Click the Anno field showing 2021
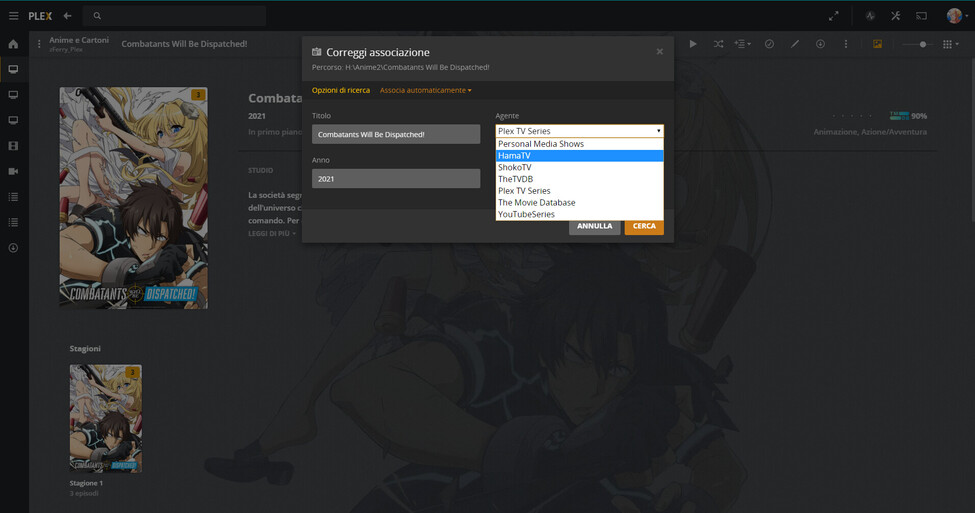Image resolution: width=975 pixels, height=513 pixels. [396, 178]
